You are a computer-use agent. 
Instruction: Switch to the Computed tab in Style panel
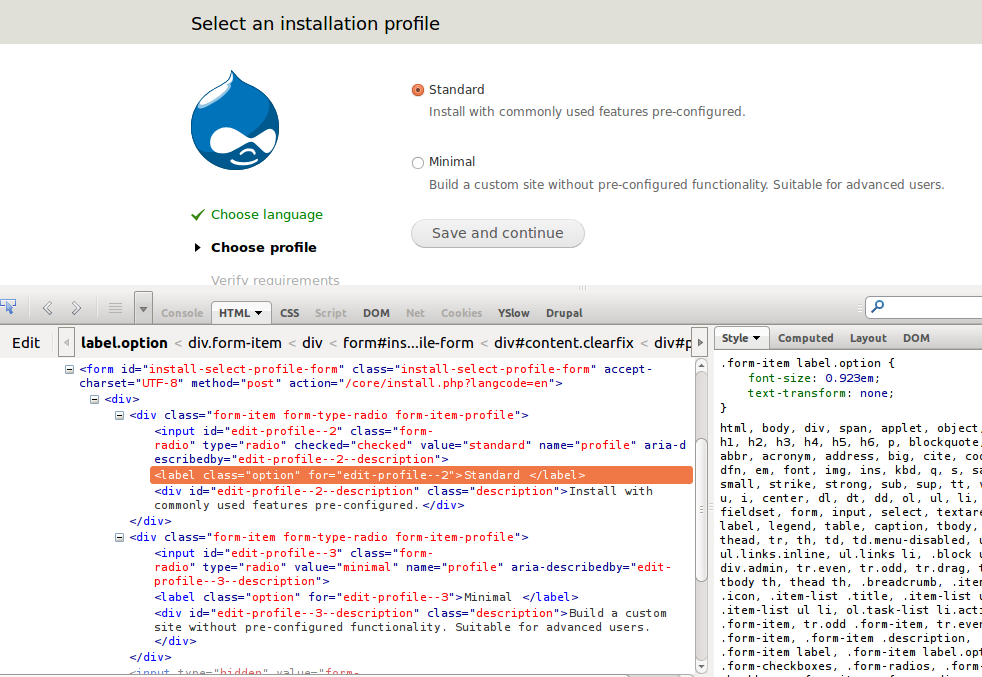point(806,338)
